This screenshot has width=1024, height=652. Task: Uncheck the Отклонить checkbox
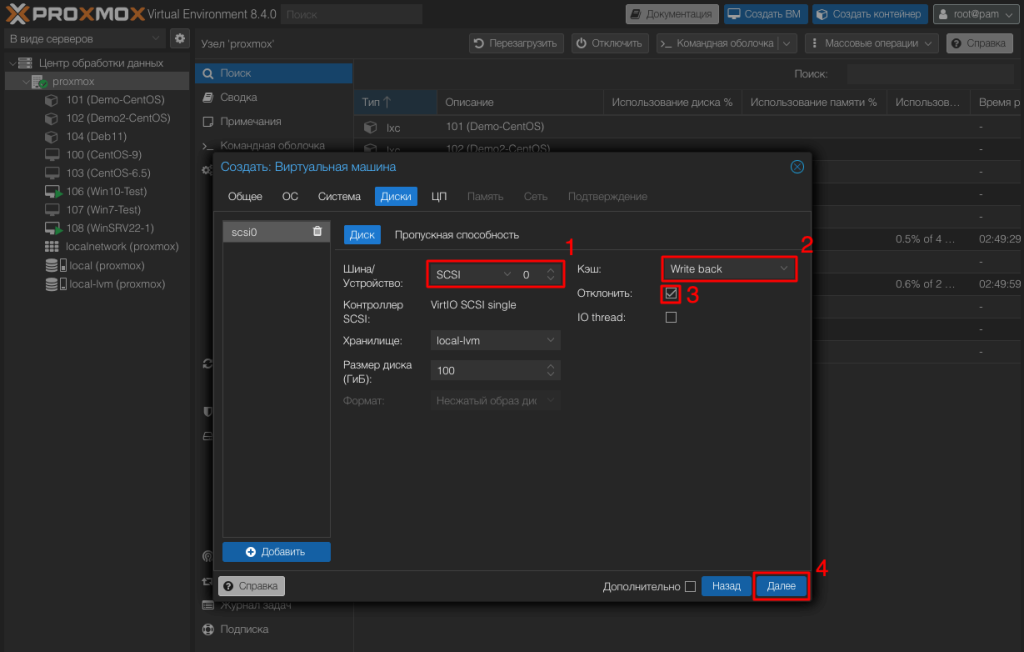click(671, 294)
